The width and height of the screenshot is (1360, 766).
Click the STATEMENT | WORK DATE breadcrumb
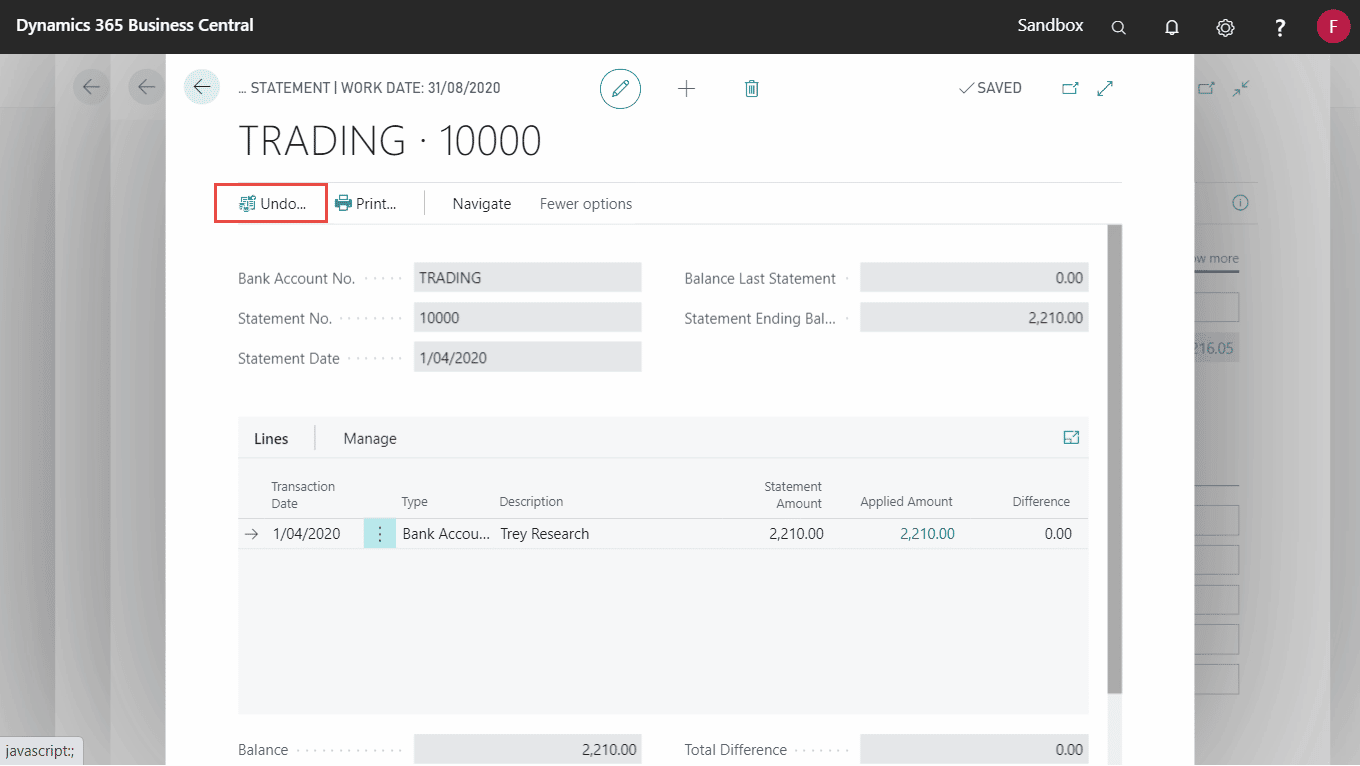(x=369, y=88)
